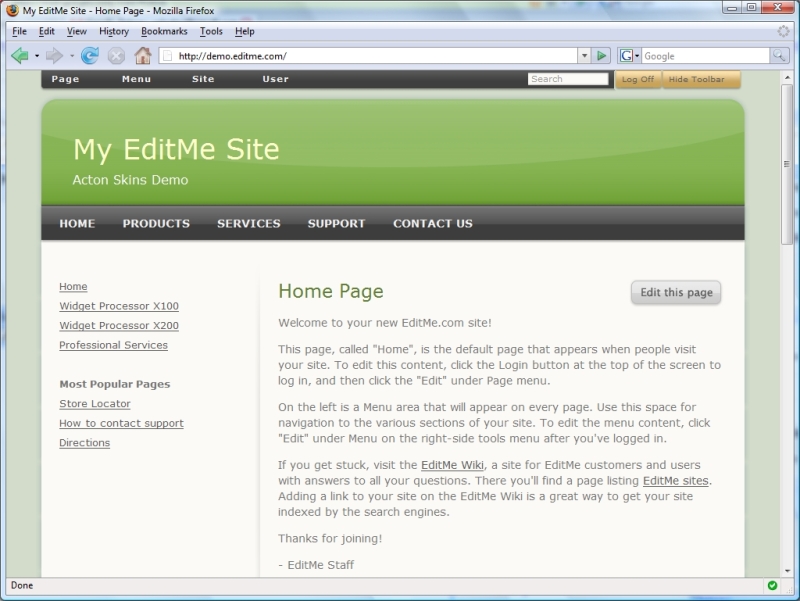
Task: Open the Directions link
Action: 85,442
